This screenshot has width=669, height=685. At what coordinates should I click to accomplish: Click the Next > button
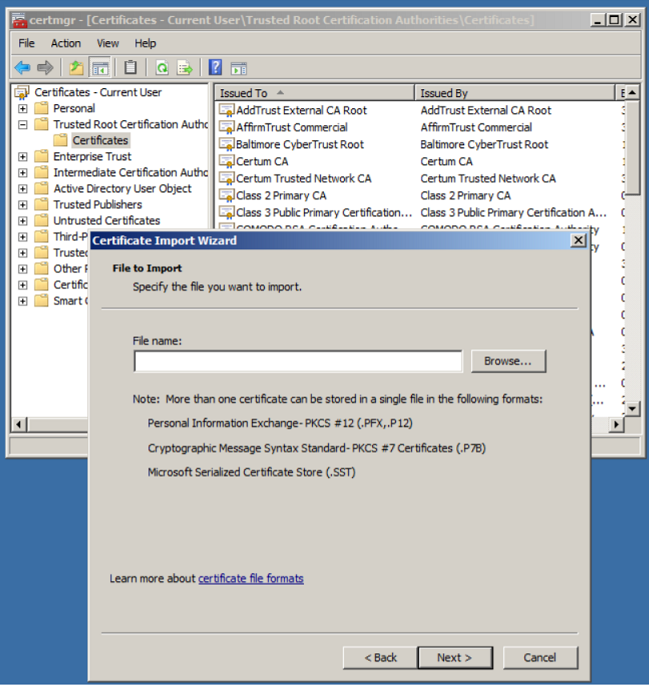tap(455, 657)
